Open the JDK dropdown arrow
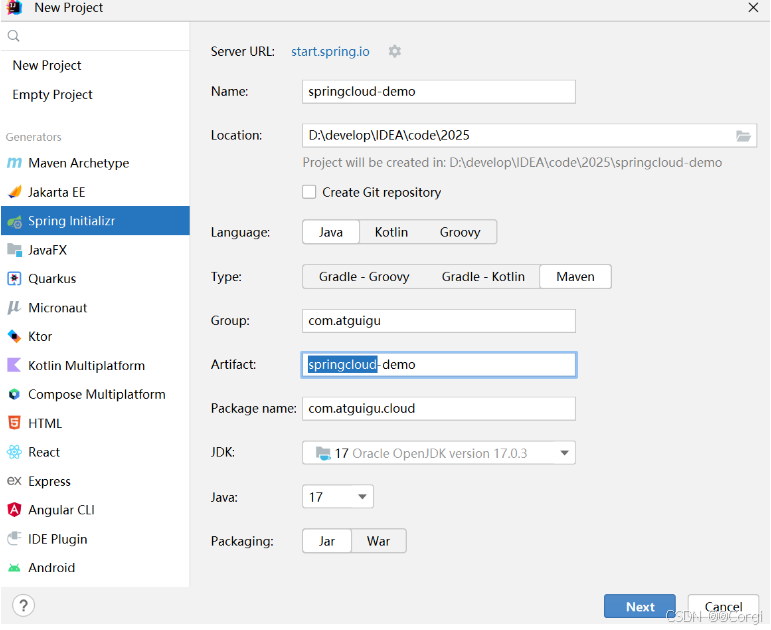 coord(564,453)
